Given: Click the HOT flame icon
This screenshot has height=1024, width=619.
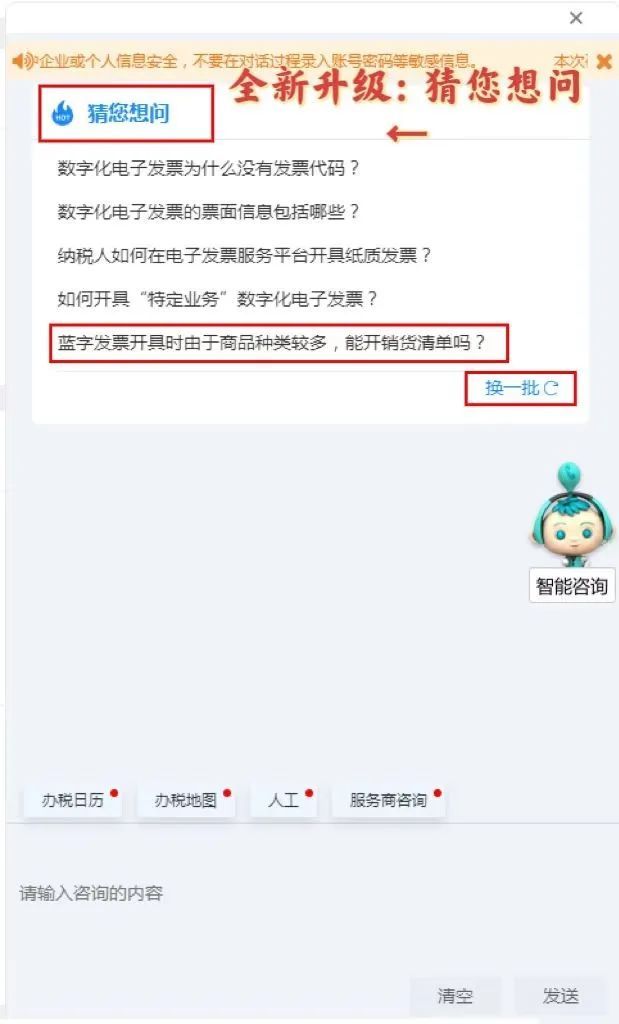Looking at the screenshot, I should (63, 114).
